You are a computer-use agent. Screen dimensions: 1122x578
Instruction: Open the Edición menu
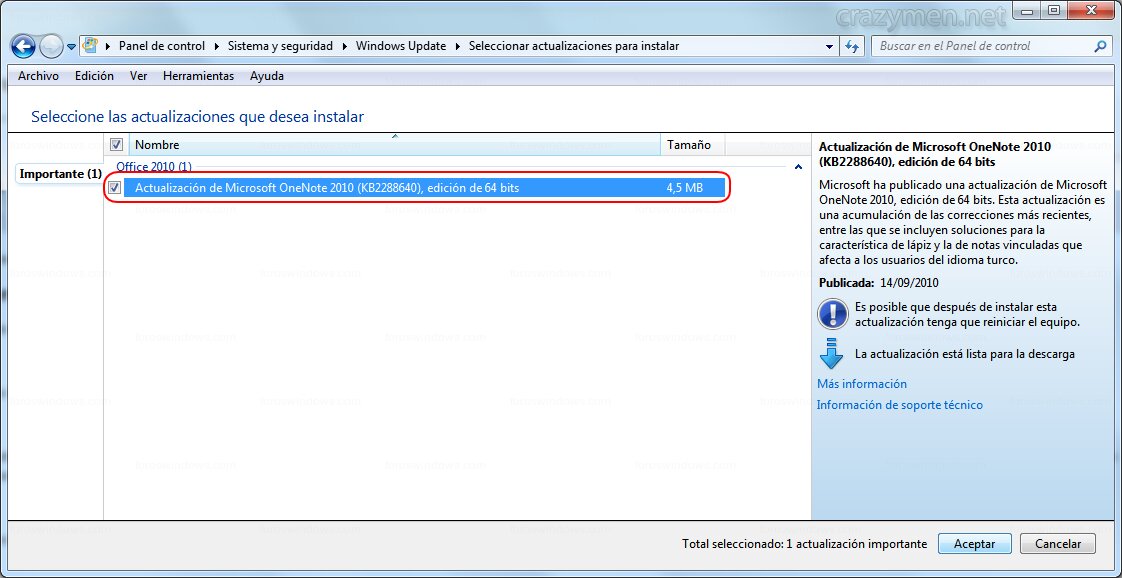[94, 76]
